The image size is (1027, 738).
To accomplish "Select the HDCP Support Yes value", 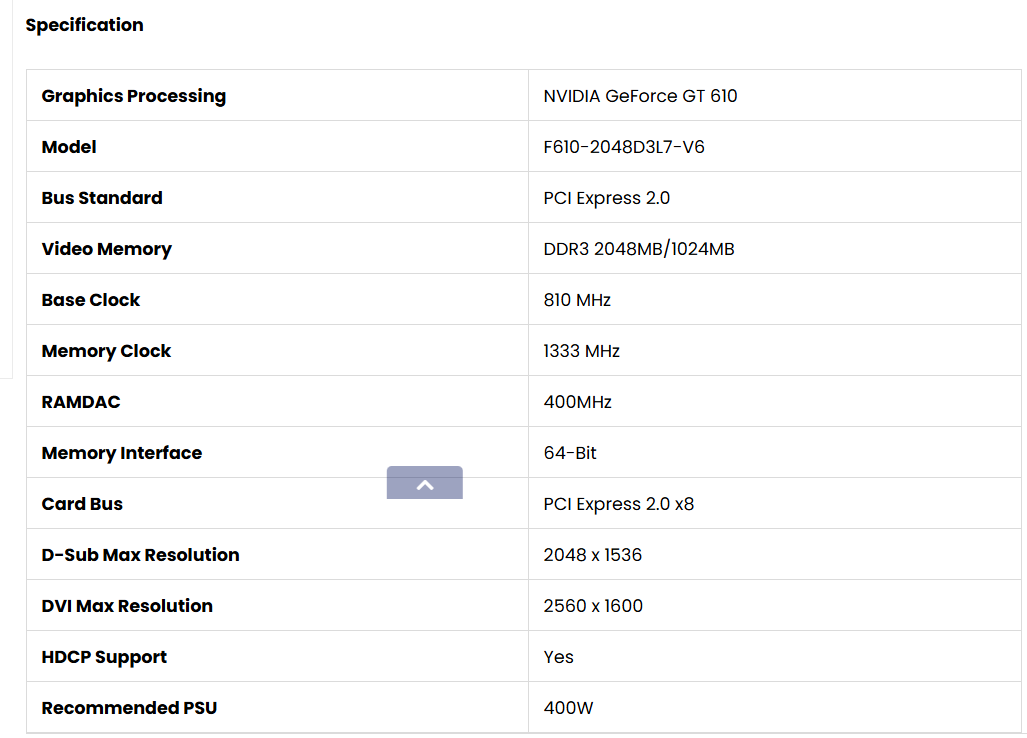I will (x=559, y=657).
